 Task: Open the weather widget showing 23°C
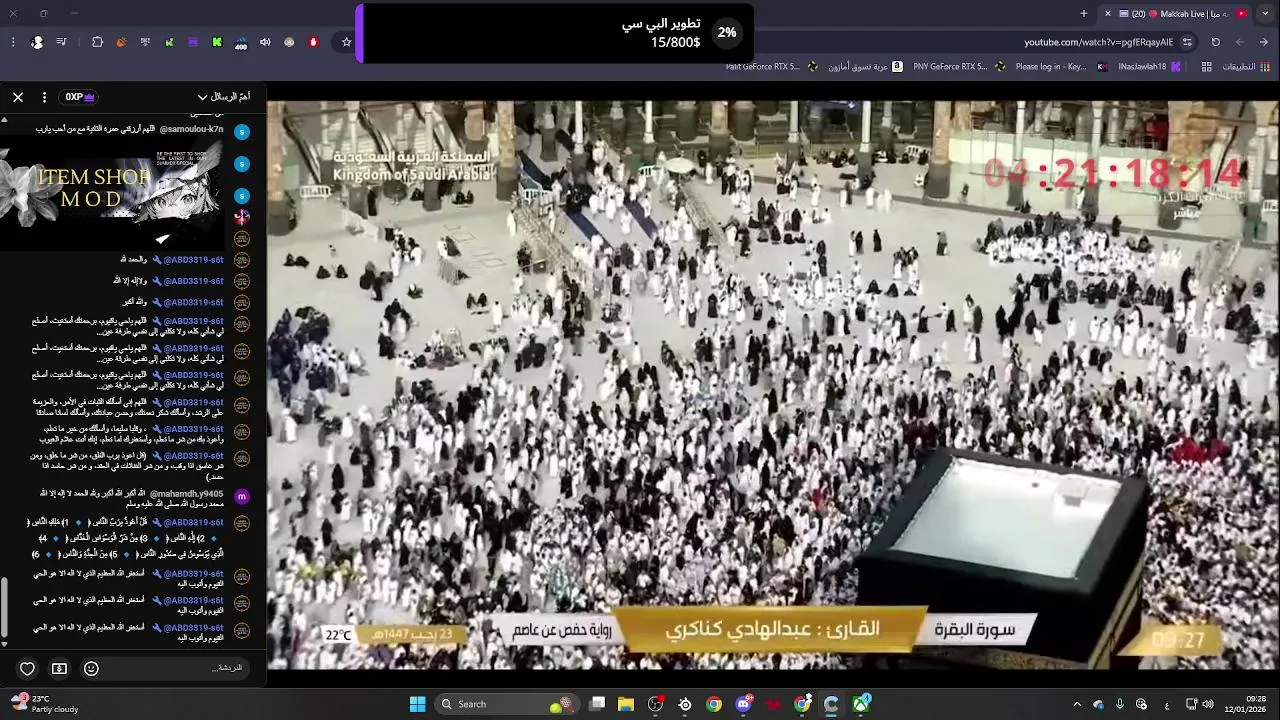(45, 704)
